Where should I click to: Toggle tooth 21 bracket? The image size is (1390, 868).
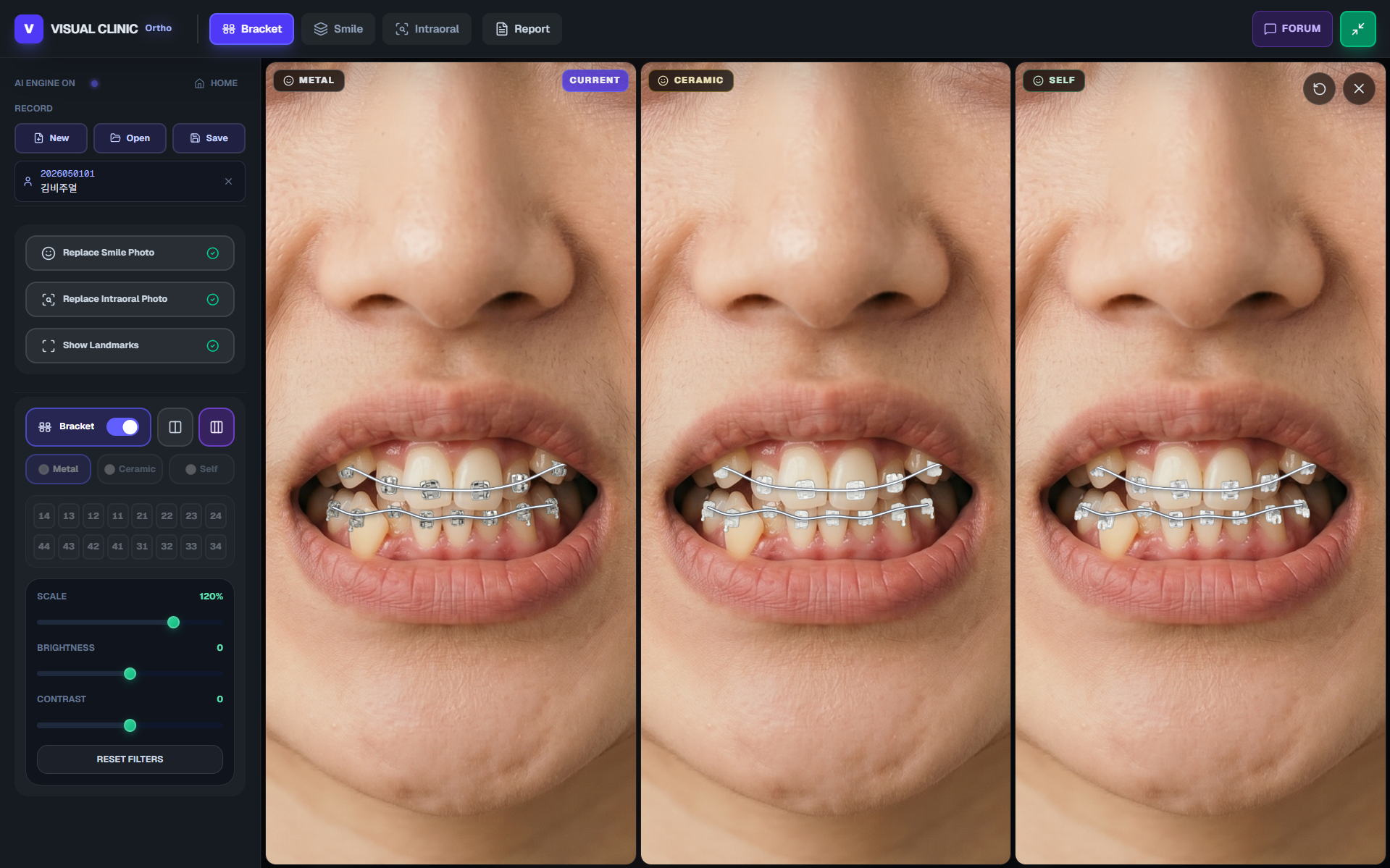click(x=142, y=515)
